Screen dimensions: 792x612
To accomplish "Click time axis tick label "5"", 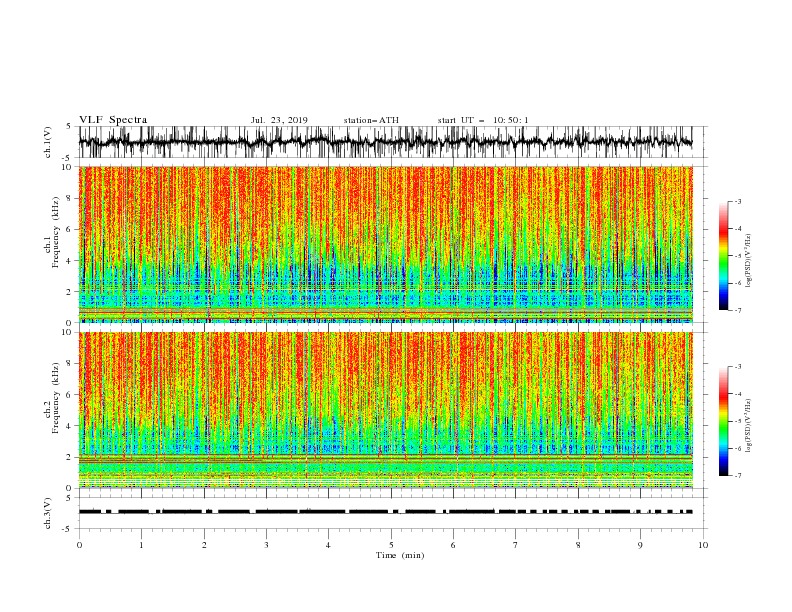I will tap(391, 545).
